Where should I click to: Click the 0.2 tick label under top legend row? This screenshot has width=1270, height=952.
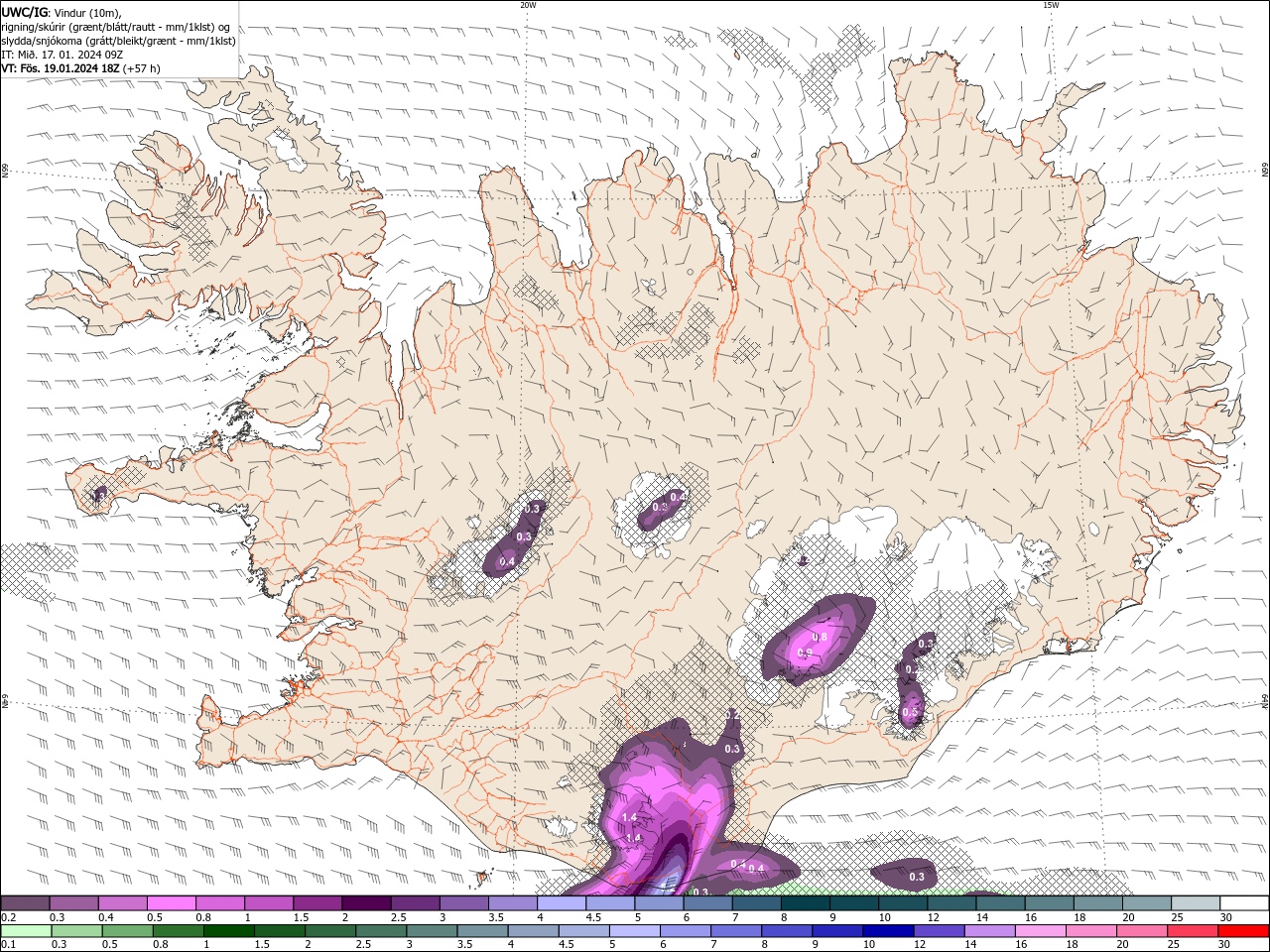pos(8,917)
